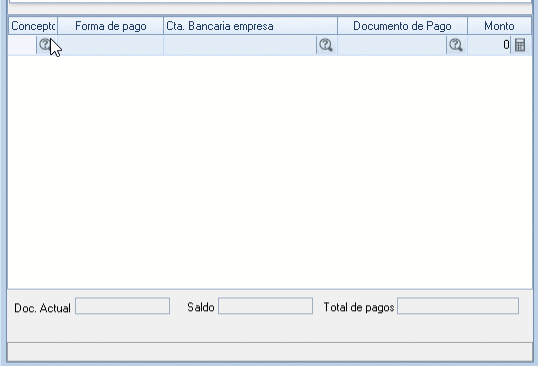Select the Cta. Bancaria empresa column header
This screenshot has height=366, width=538.
(250, 26)
